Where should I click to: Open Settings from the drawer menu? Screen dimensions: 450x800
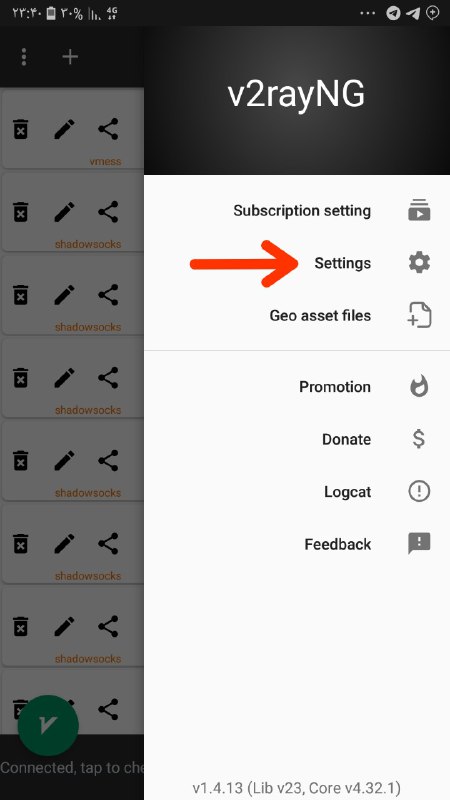tap(296, 263)
